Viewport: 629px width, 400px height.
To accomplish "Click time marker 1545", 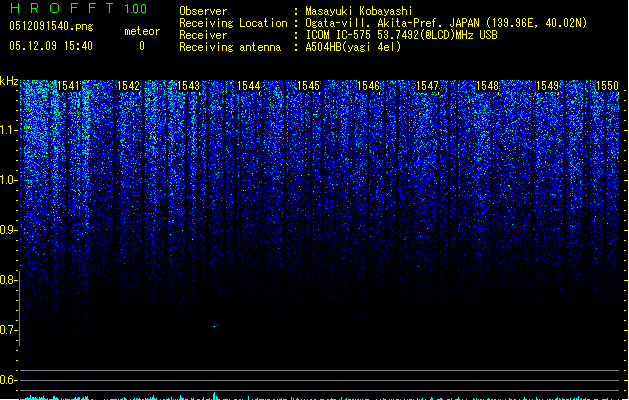I will (308, 86).
